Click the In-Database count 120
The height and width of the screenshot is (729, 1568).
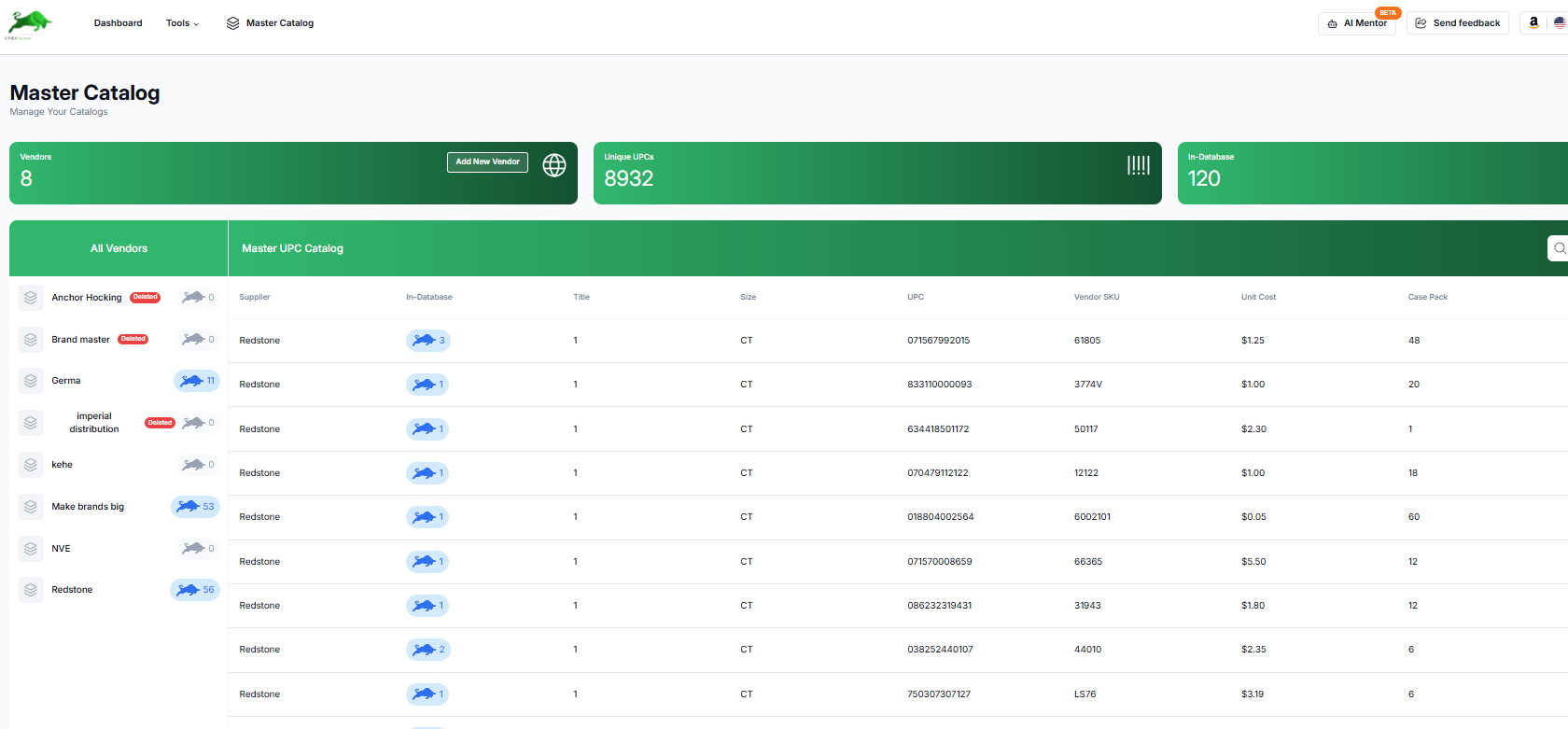tap(1204, 178)
